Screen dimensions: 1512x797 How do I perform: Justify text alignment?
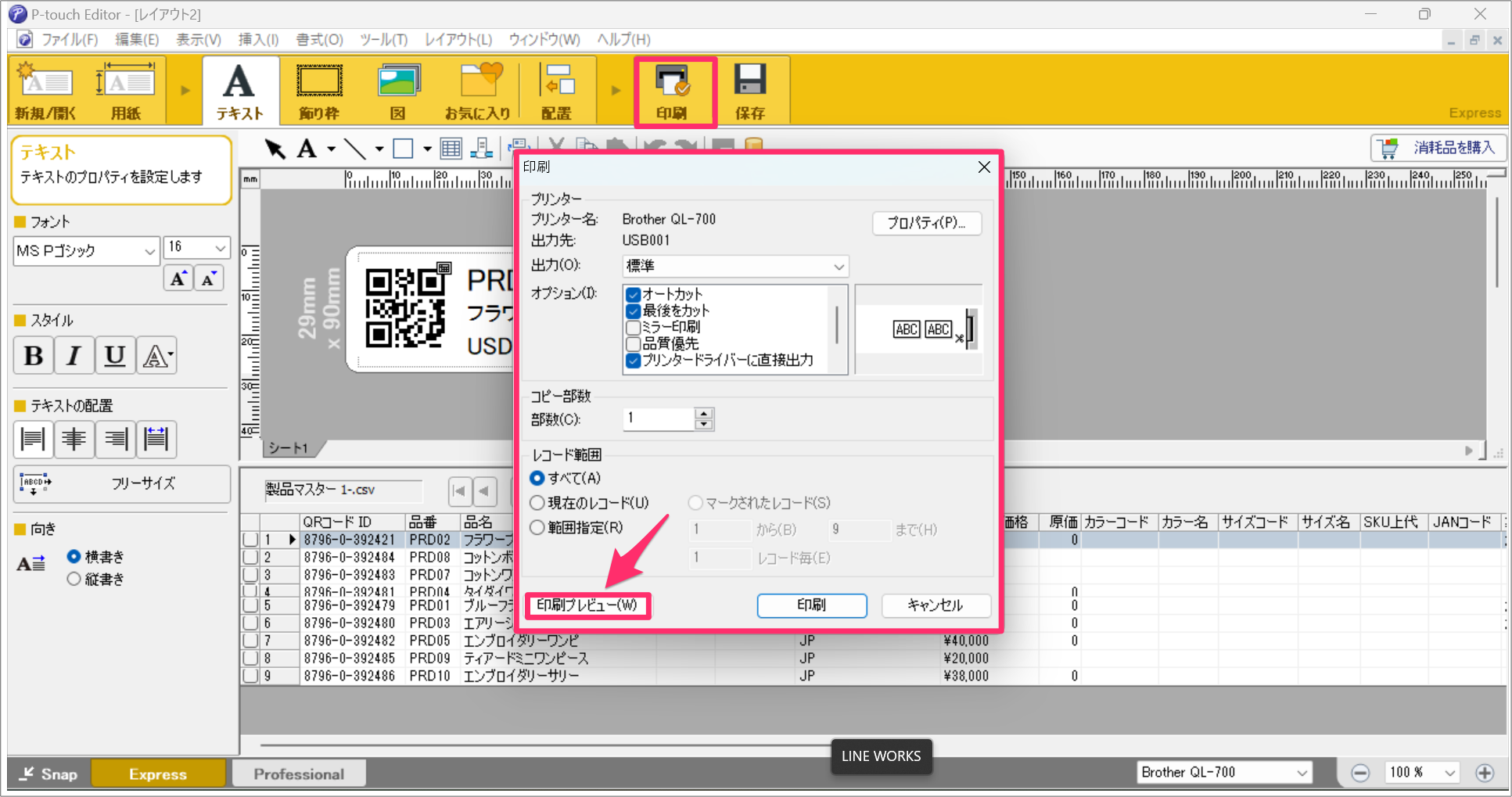point(156,439)
